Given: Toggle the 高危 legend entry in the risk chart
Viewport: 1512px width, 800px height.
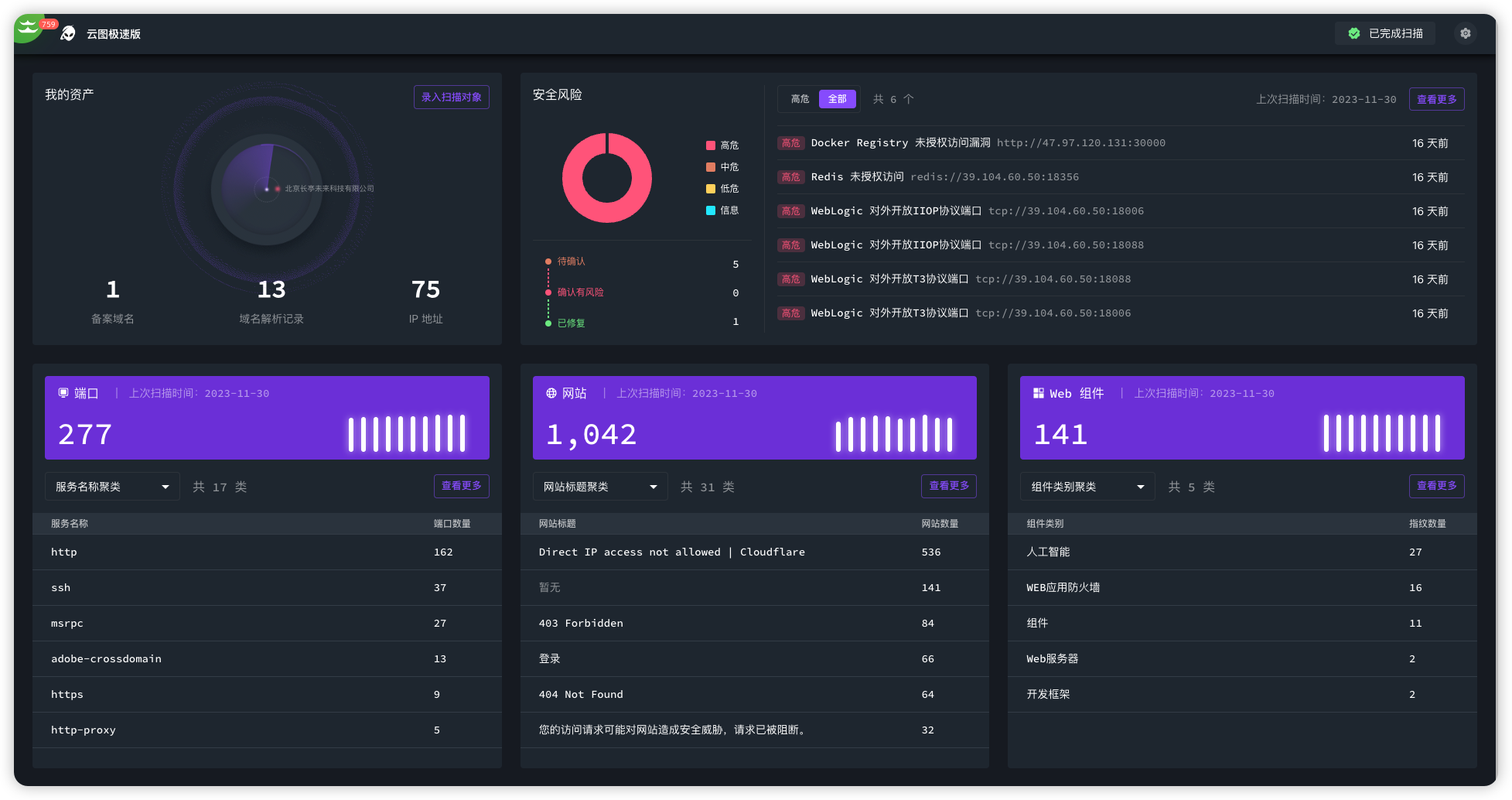Looking at the screenshot, I should 722,145.
